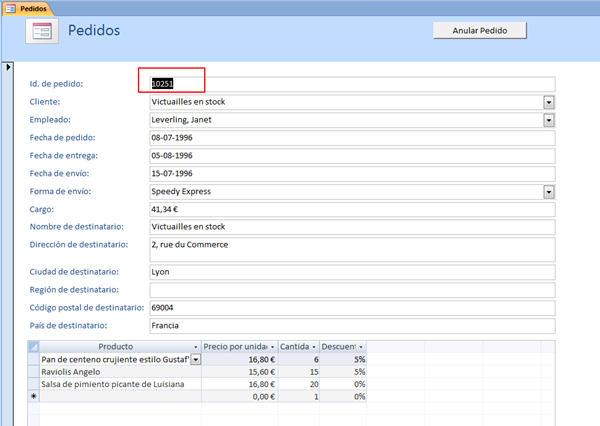Viewport: 600px width, 426px height.
Task: Open the Producto column filter arrow
Action: pos(196,346)
